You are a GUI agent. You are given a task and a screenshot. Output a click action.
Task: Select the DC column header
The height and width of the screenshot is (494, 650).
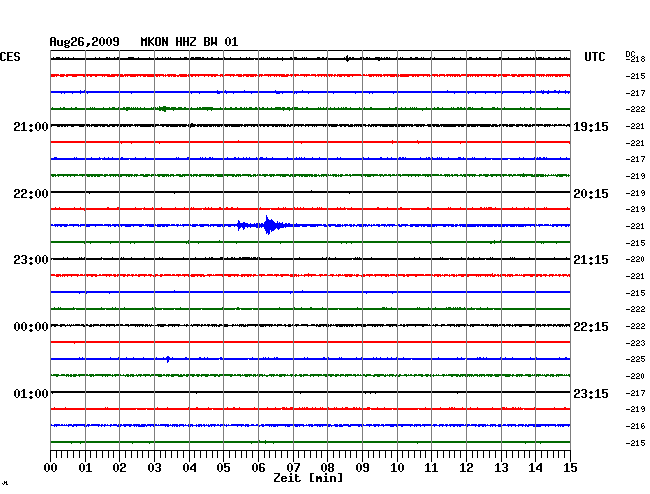click(x=630, y=54)
